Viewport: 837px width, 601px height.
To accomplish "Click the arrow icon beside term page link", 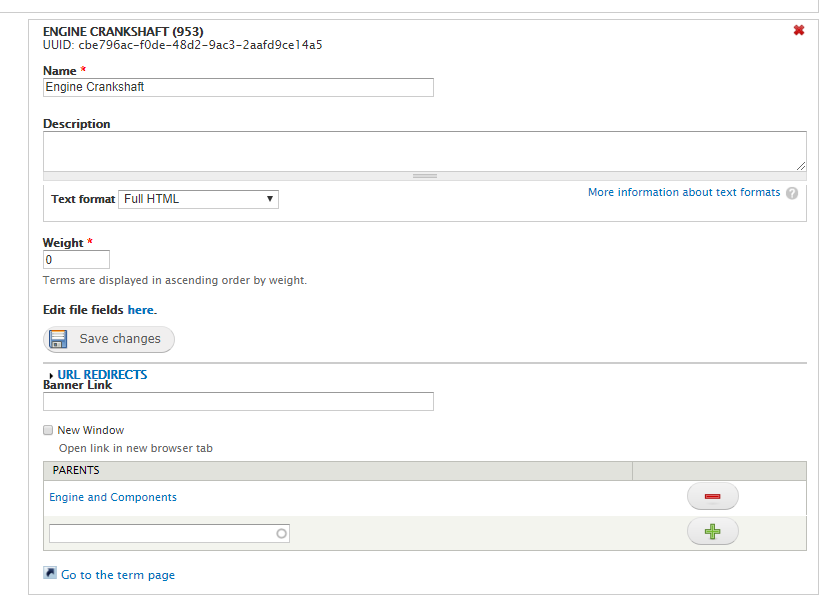I will pos(50,573).
